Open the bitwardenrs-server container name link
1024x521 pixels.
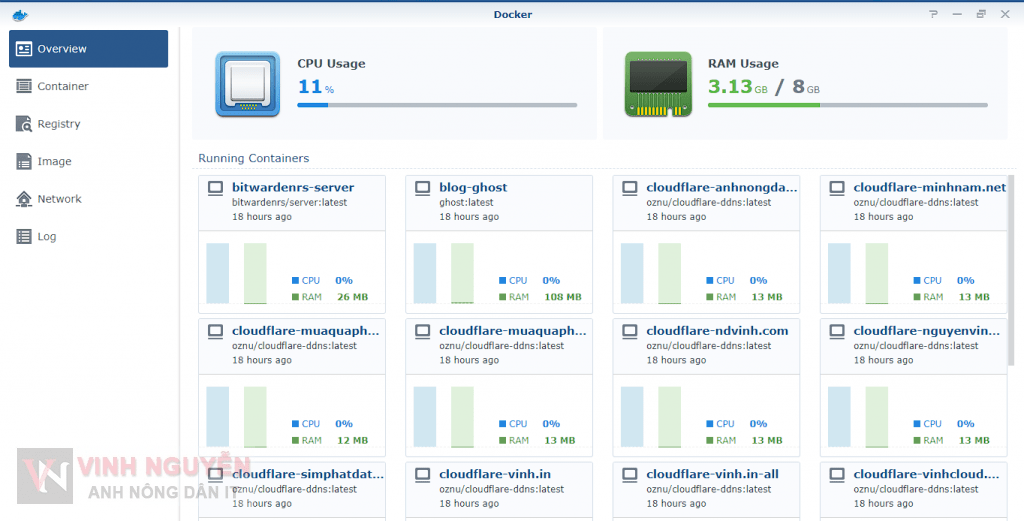[293, 187]
